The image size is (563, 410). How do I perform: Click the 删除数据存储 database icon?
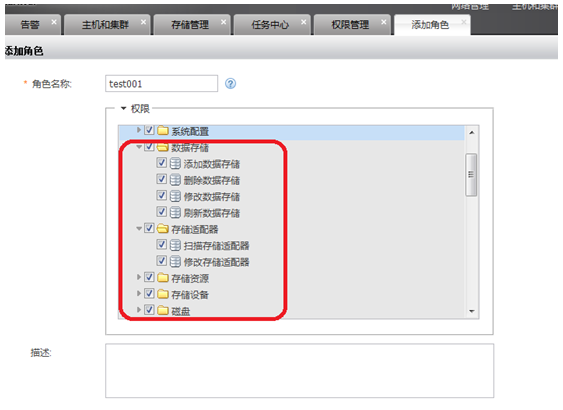175,180
